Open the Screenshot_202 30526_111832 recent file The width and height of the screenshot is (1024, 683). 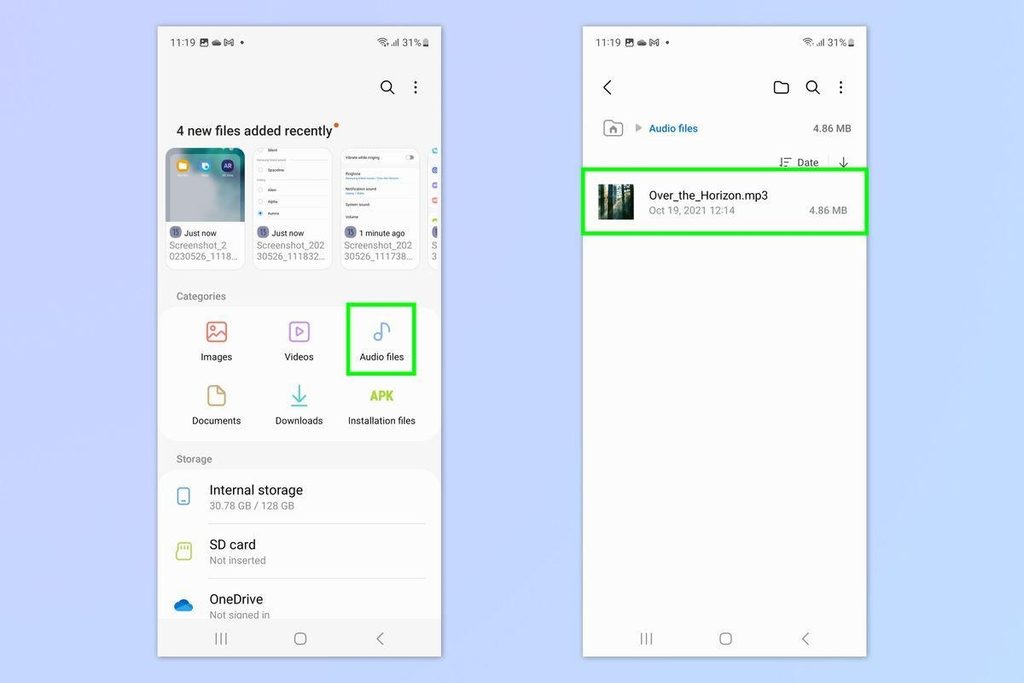pyautogui.click(x=293, y=208)
